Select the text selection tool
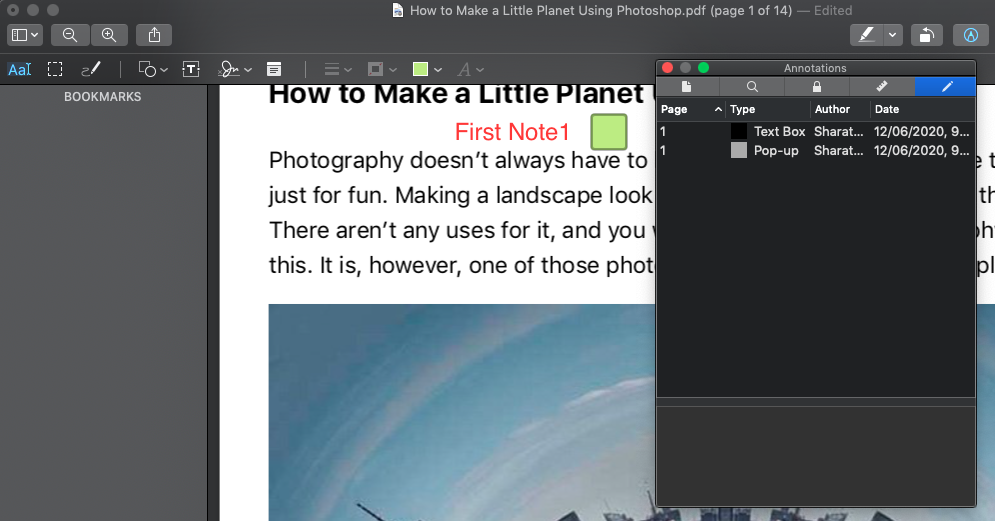995x521 pixels. [20, 69]
